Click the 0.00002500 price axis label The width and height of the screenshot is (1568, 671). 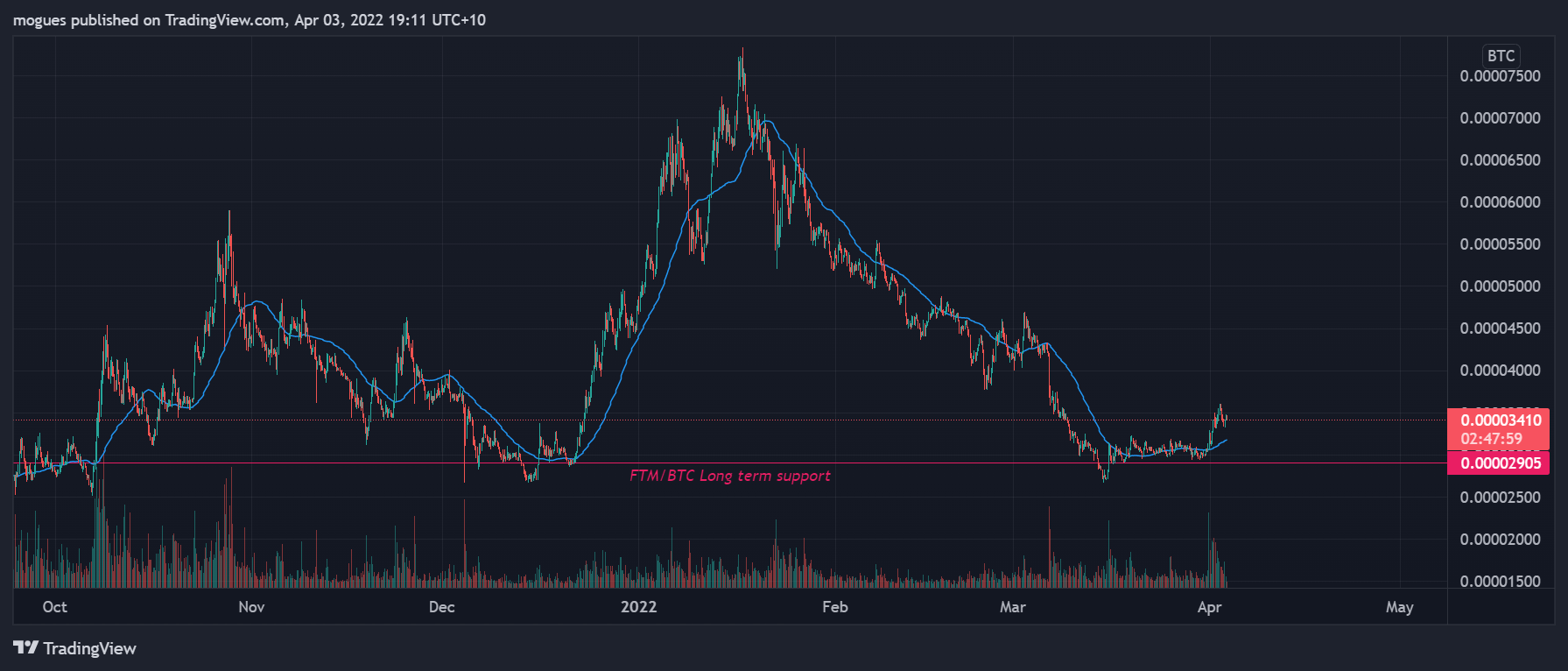(1500, 498)
